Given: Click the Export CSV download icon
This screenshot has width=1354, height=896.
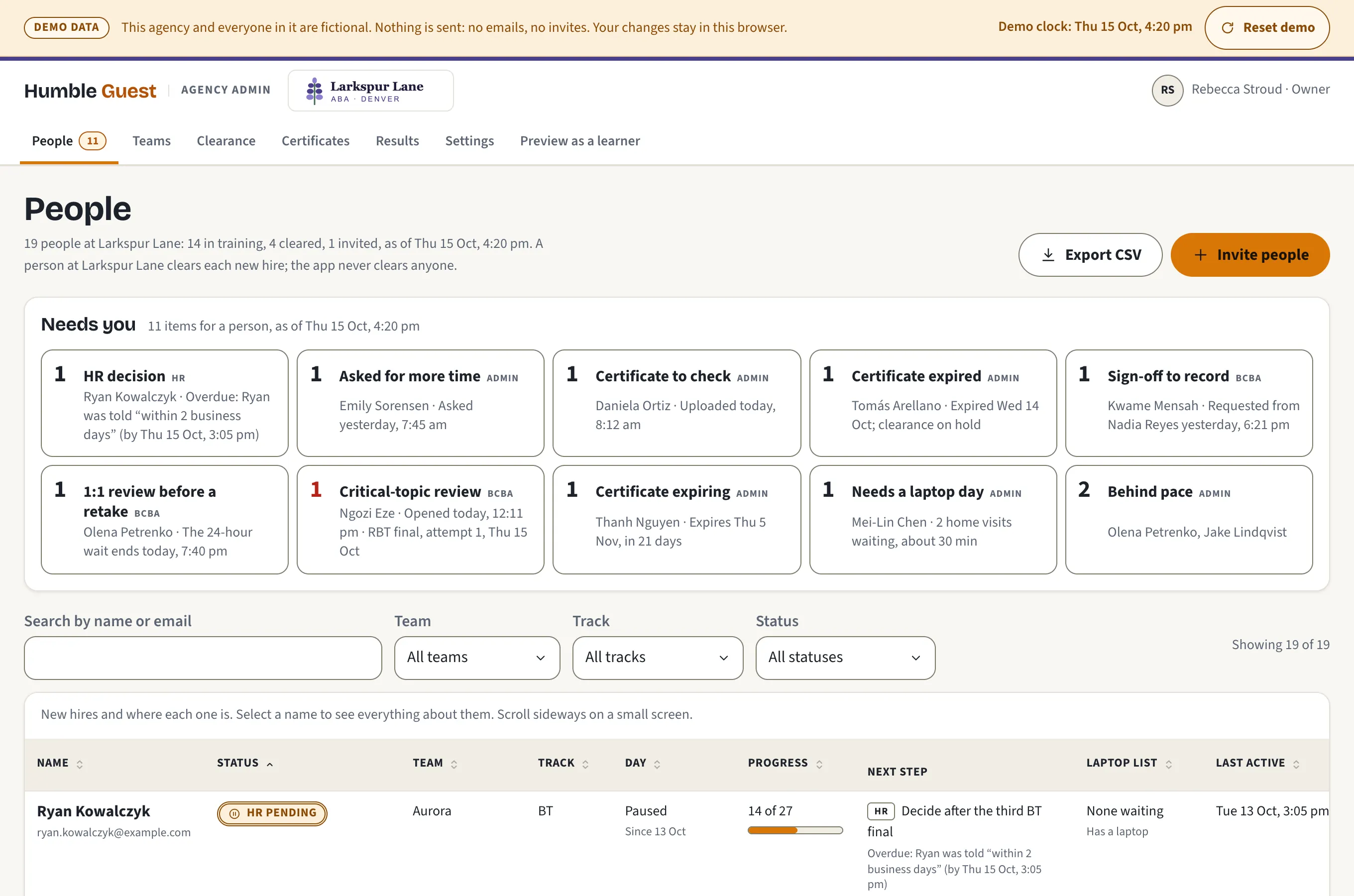Looking at the screenshot, I should 1048,255.
